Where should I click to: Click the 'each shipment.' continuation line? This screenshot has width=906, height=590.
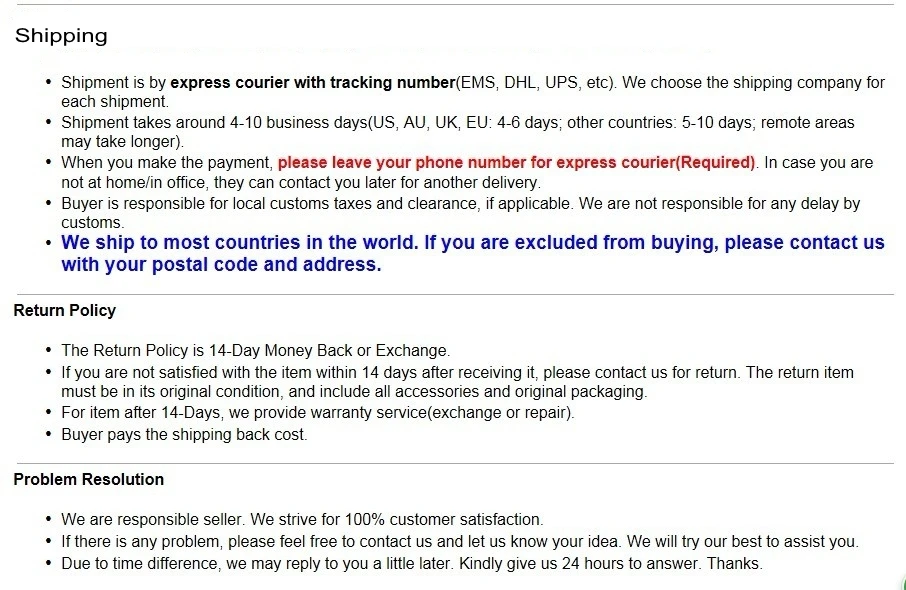point(115,102)
